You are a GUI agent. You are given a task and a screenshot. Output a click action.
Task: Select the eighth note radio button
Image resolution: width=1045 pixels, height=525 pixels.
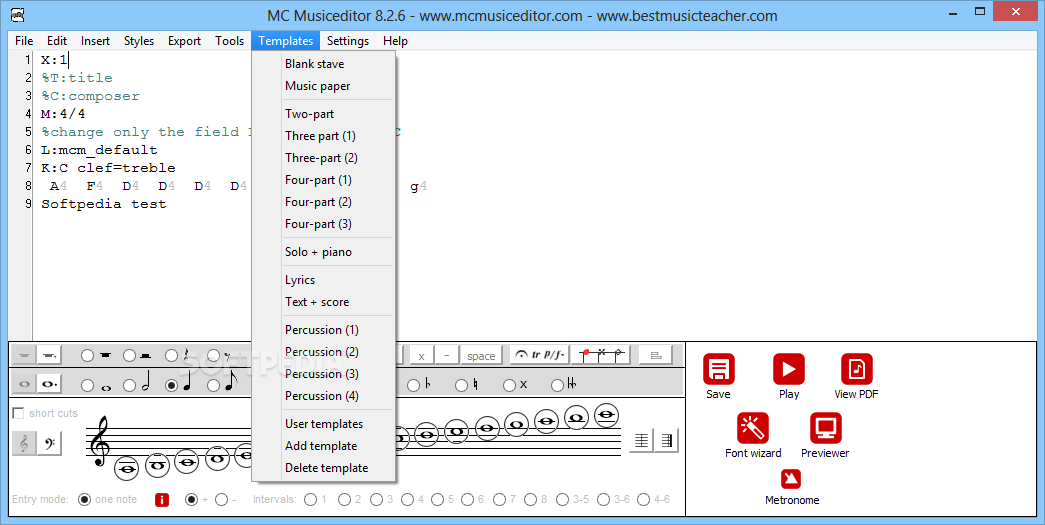(x=213, y=385)
